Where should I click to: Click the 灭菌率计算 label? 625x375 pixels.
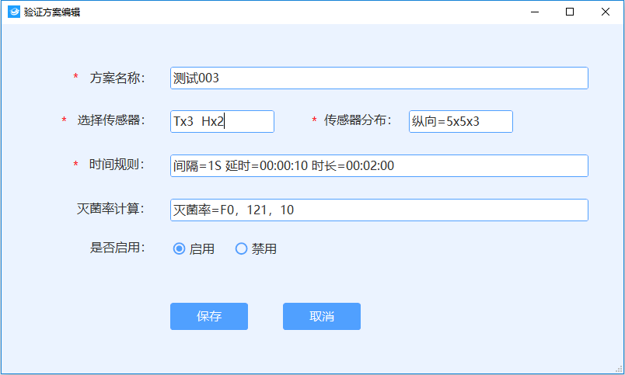[x=110, y=208]
